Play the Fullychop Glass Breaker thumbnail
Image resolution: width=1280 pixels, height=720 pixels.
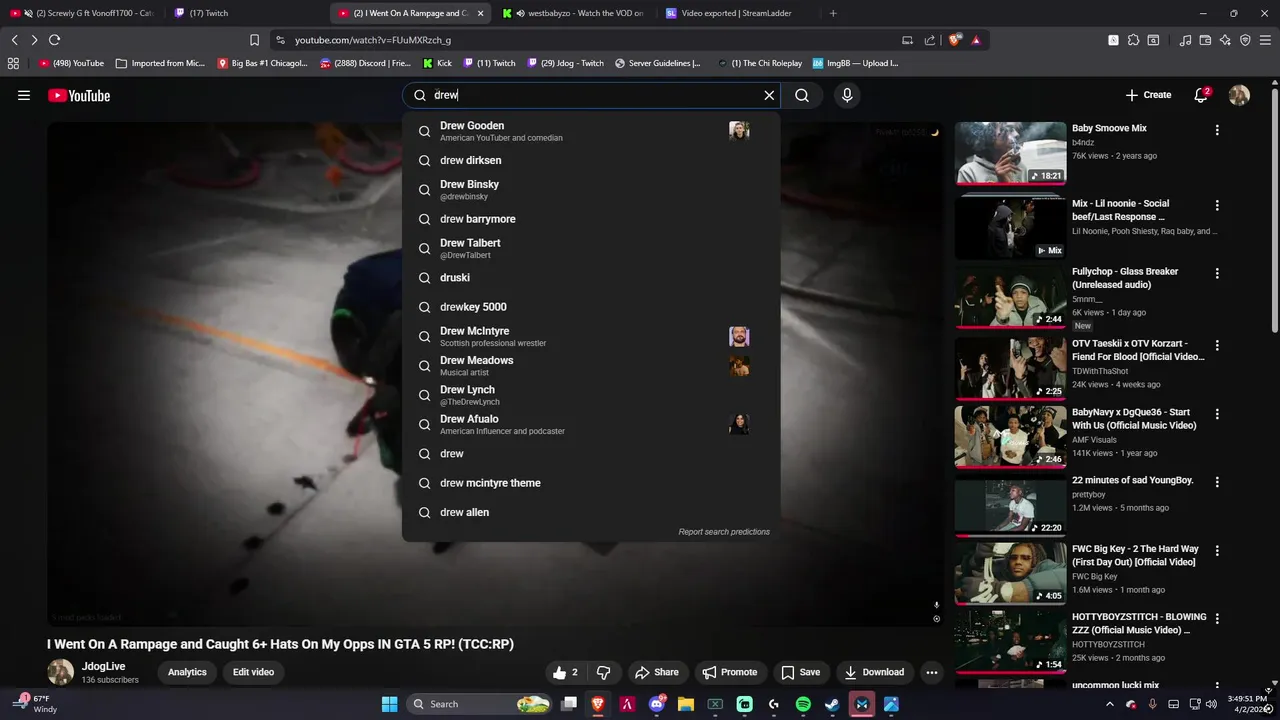click(x=1010, y=296)
